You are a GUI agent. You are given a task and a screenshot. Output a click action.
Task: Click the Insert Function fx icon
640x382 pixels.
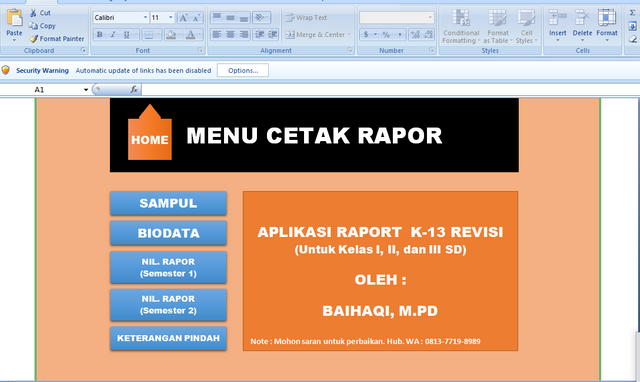pyautogui.click(x=134, y=89)
